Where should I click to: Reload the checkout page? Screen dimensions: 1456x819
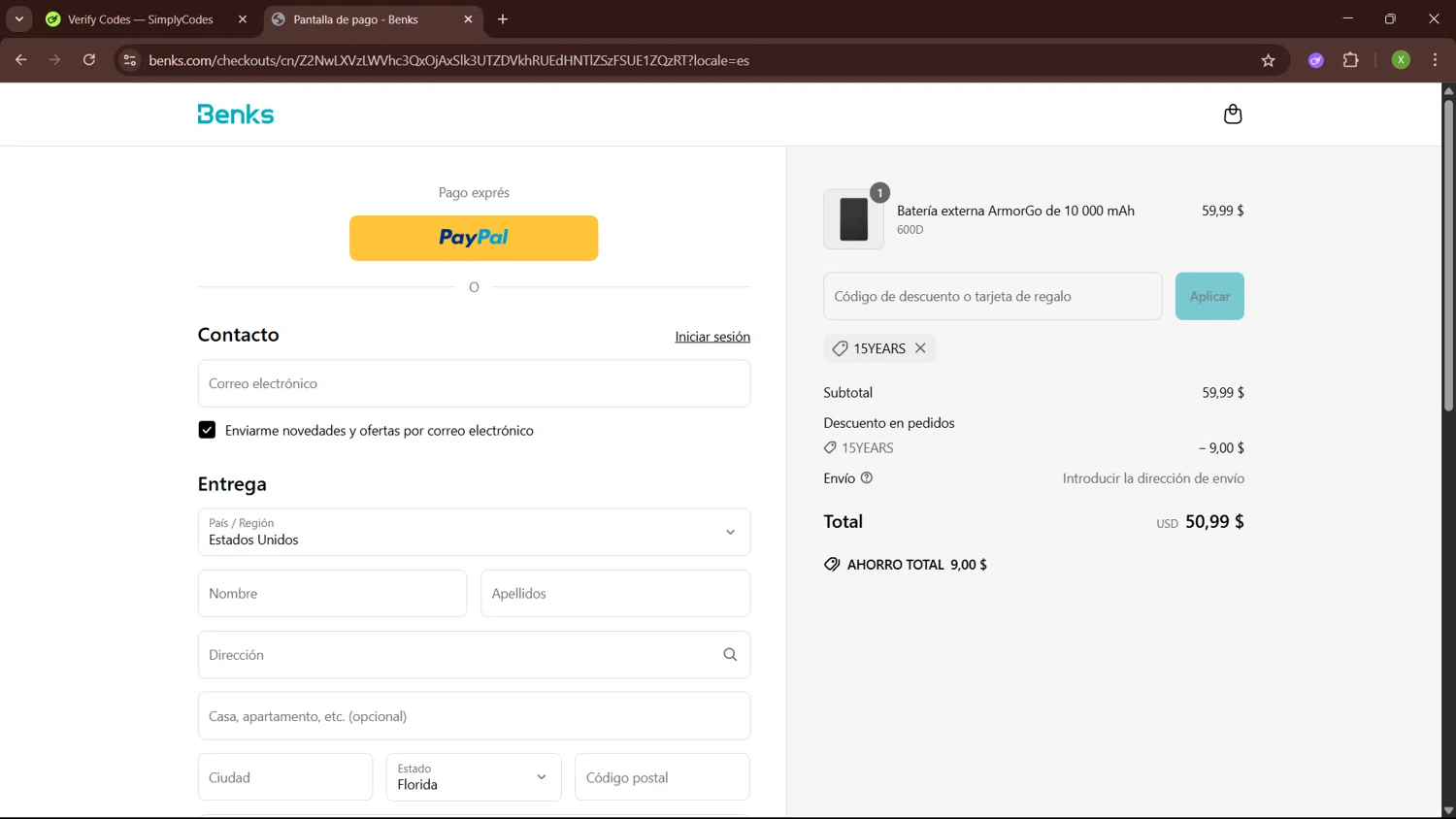89,60
